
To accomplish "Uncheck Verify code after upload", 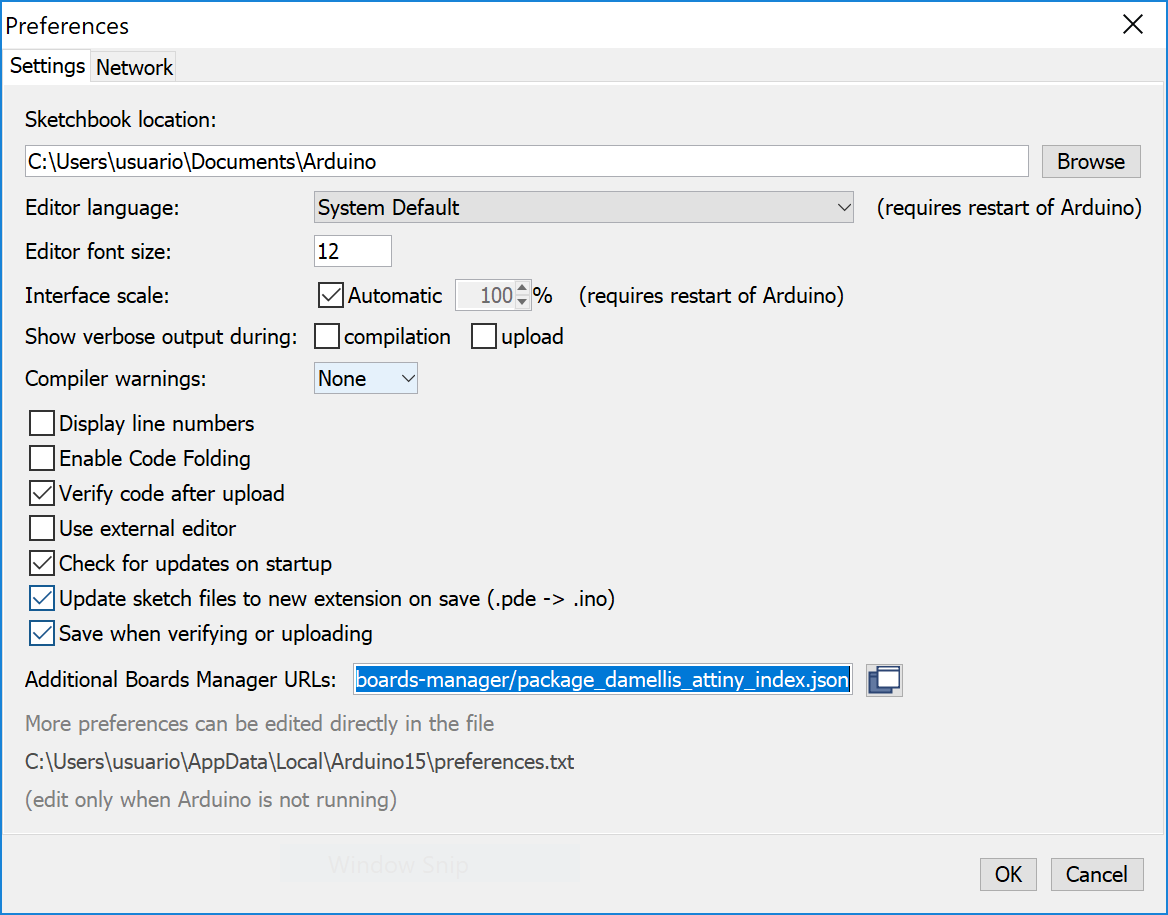I will pyautogui.click(x=42, y=494).
